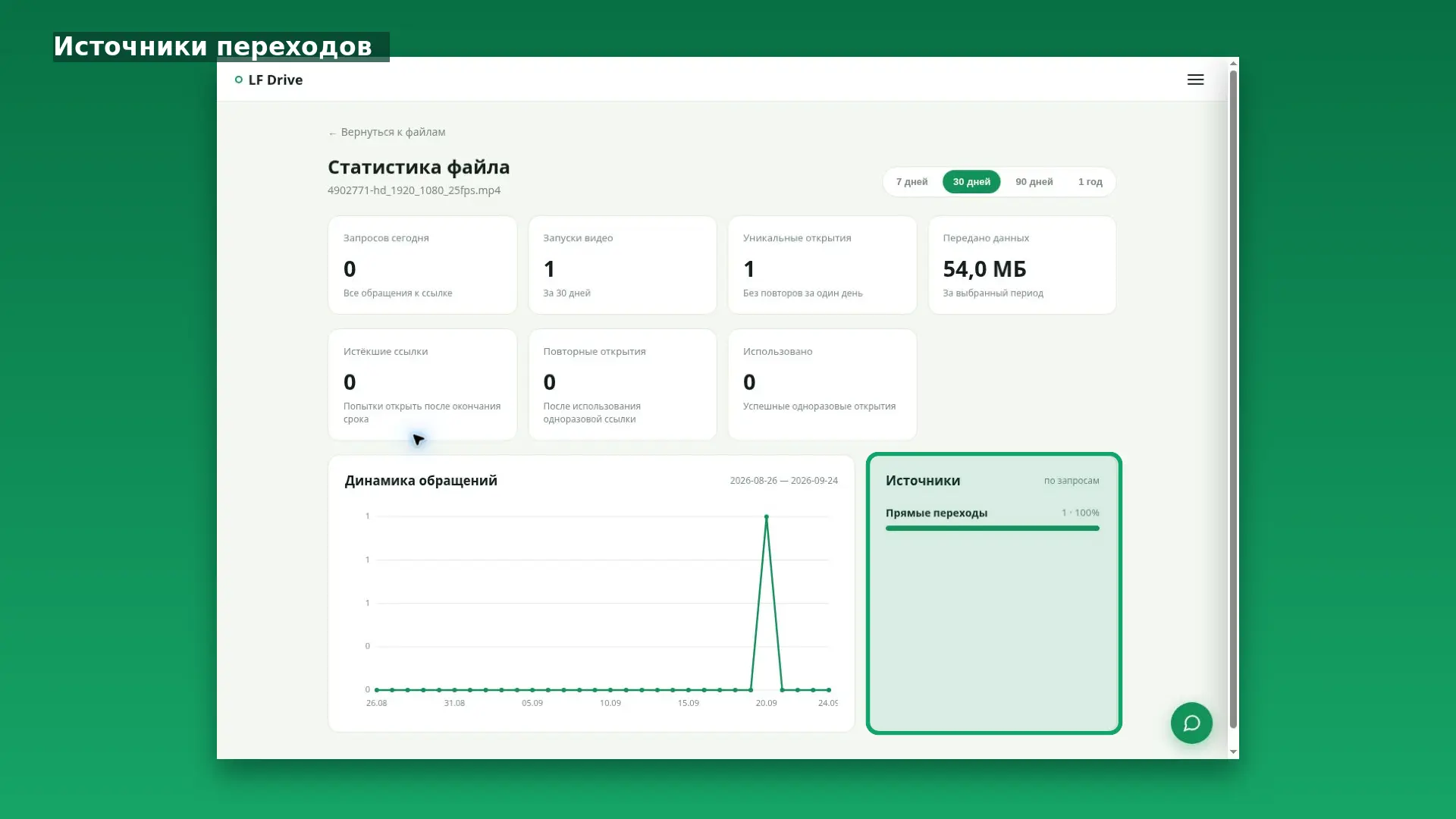Click the 15.09 x-axis label
This screenshot has height=819, width=1456.
[x=688, y=704]
